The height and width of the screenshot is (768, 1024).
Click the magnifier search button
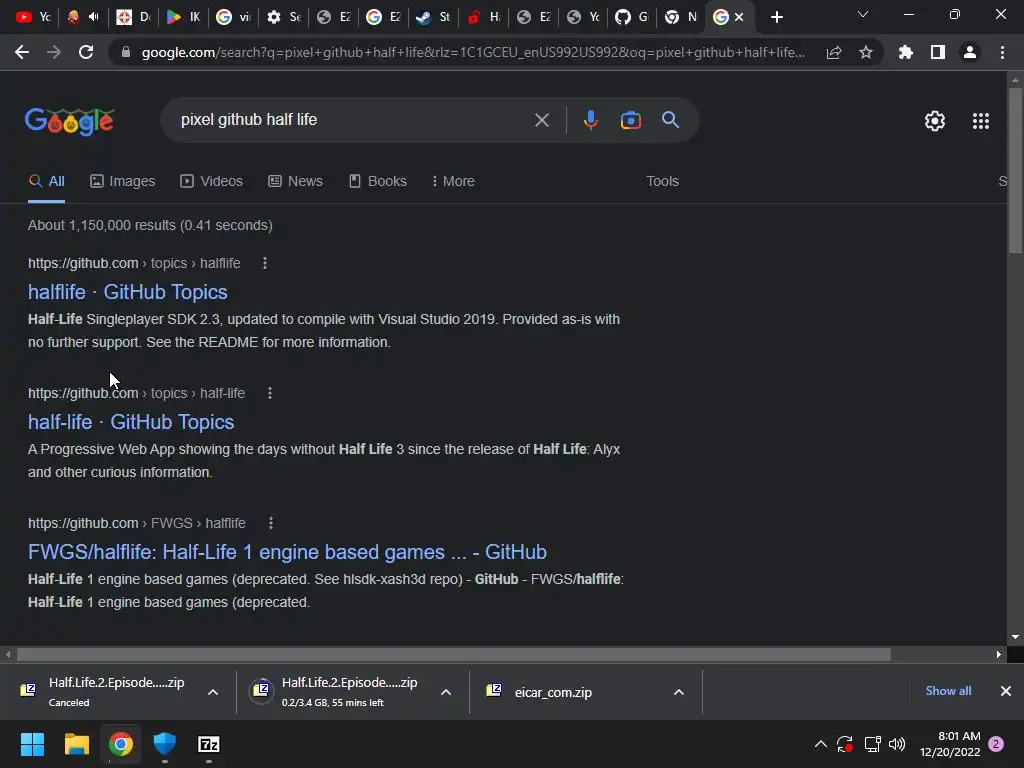(x=670, y=120)
